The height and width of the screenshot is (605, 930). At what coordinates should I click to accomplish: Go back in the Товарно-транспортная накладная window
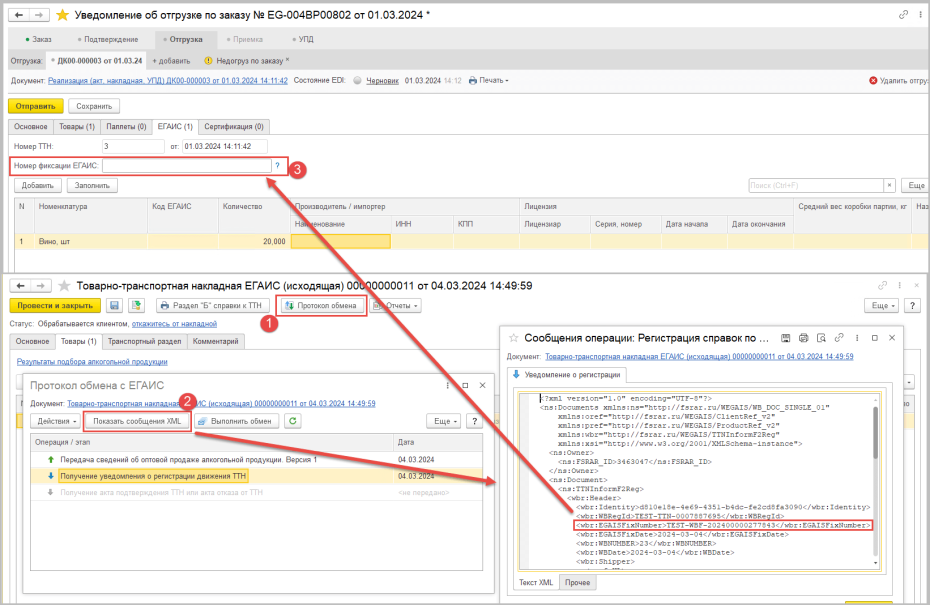(x=21, y=286)
